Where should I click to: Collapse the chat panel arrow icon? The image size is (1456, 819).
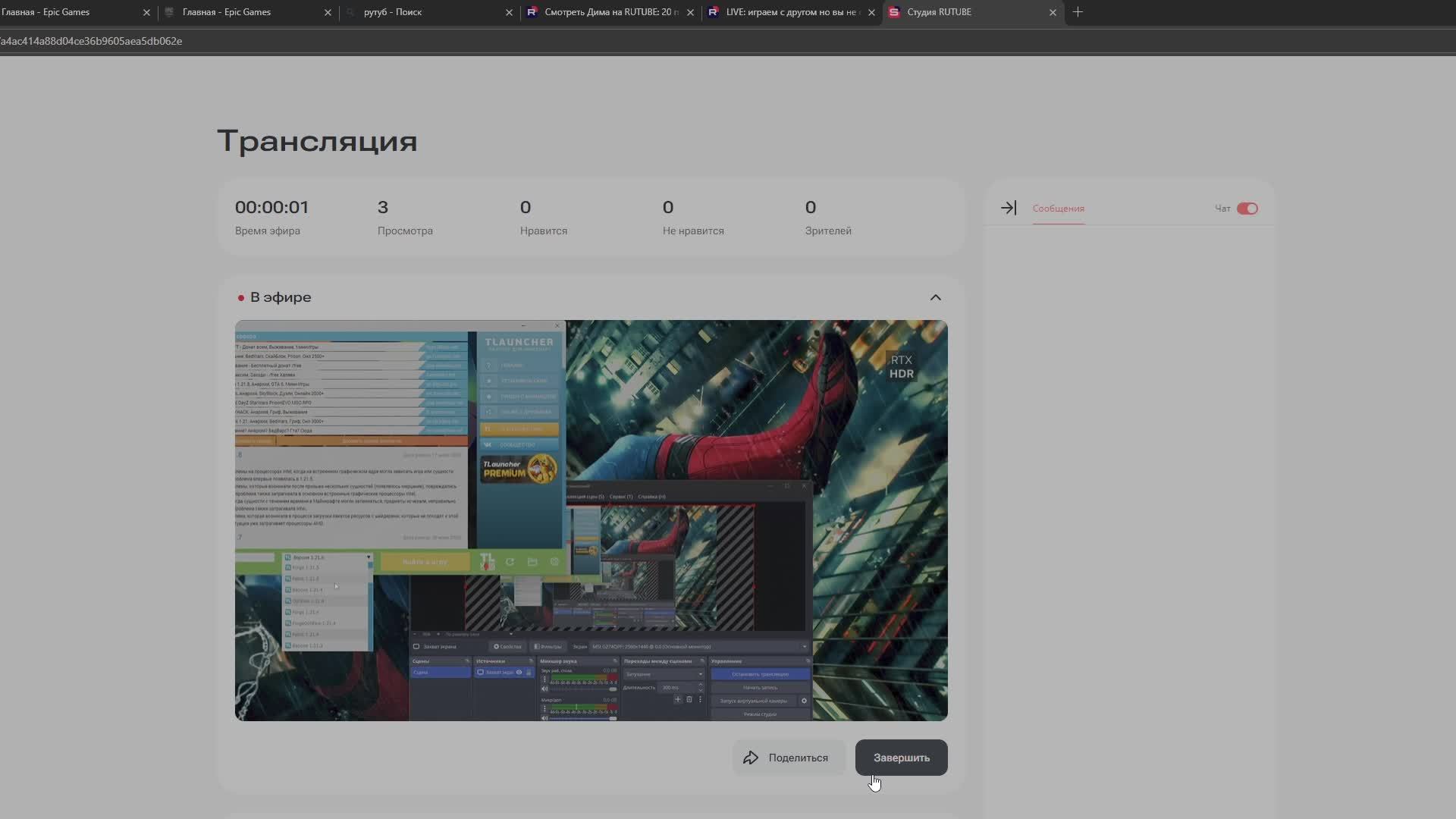pyautogui.click(x=1008, y=208)
